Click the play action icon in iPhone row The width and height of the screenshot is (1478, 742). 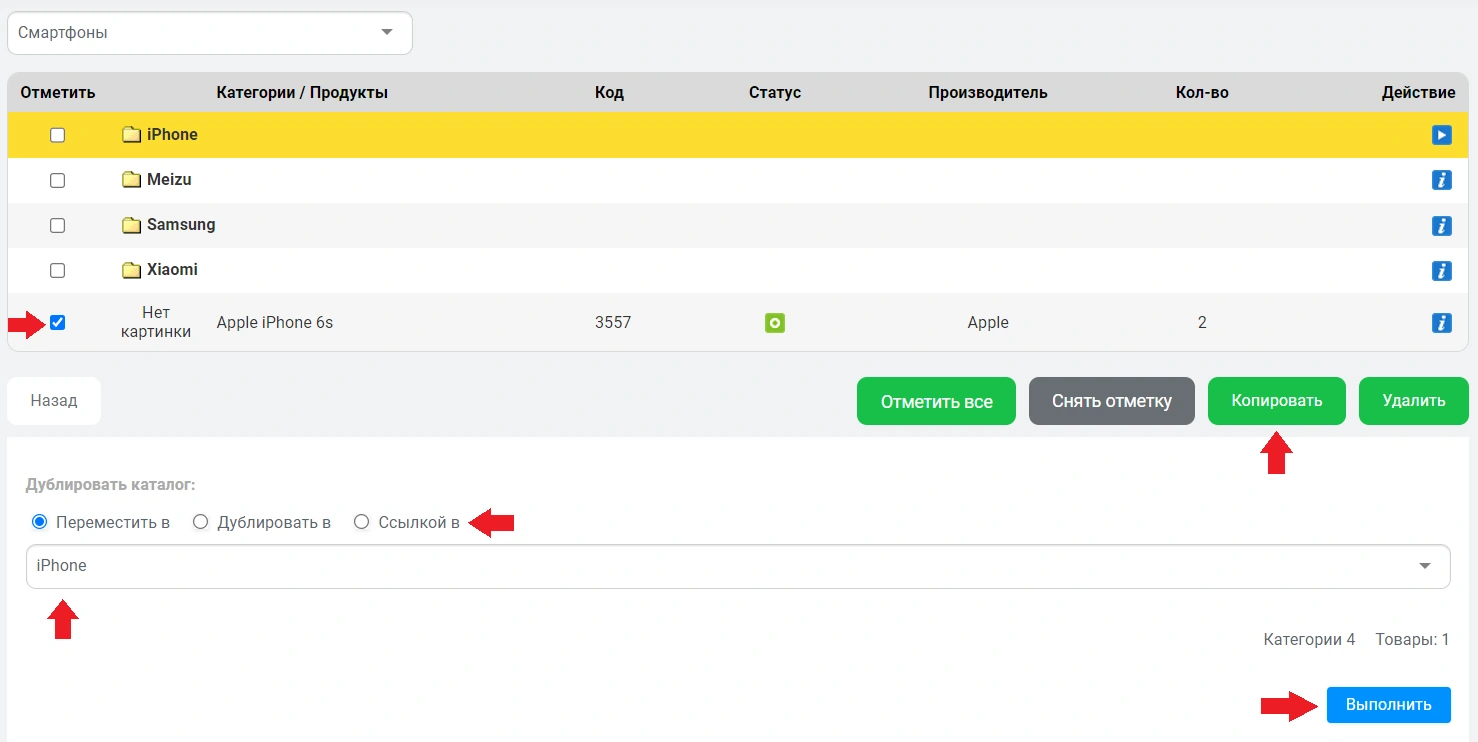point(1441,135)
